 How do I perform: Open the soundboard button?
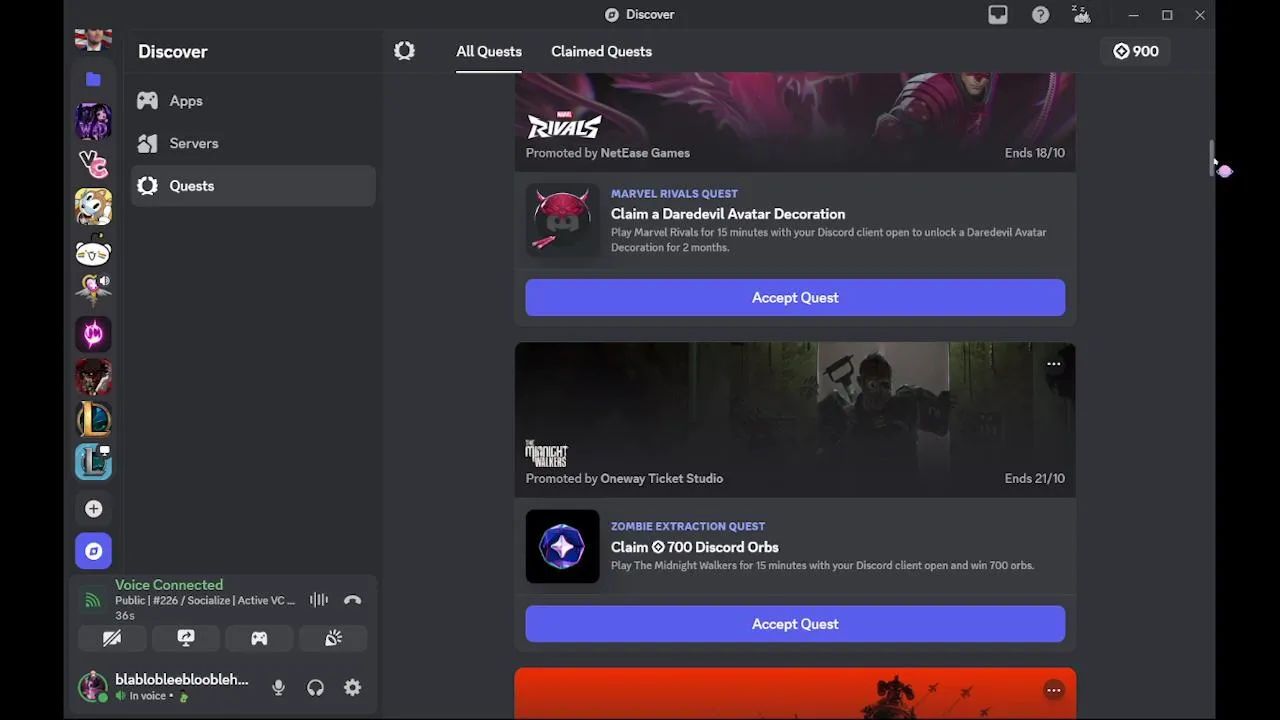(x=333, y=638)
